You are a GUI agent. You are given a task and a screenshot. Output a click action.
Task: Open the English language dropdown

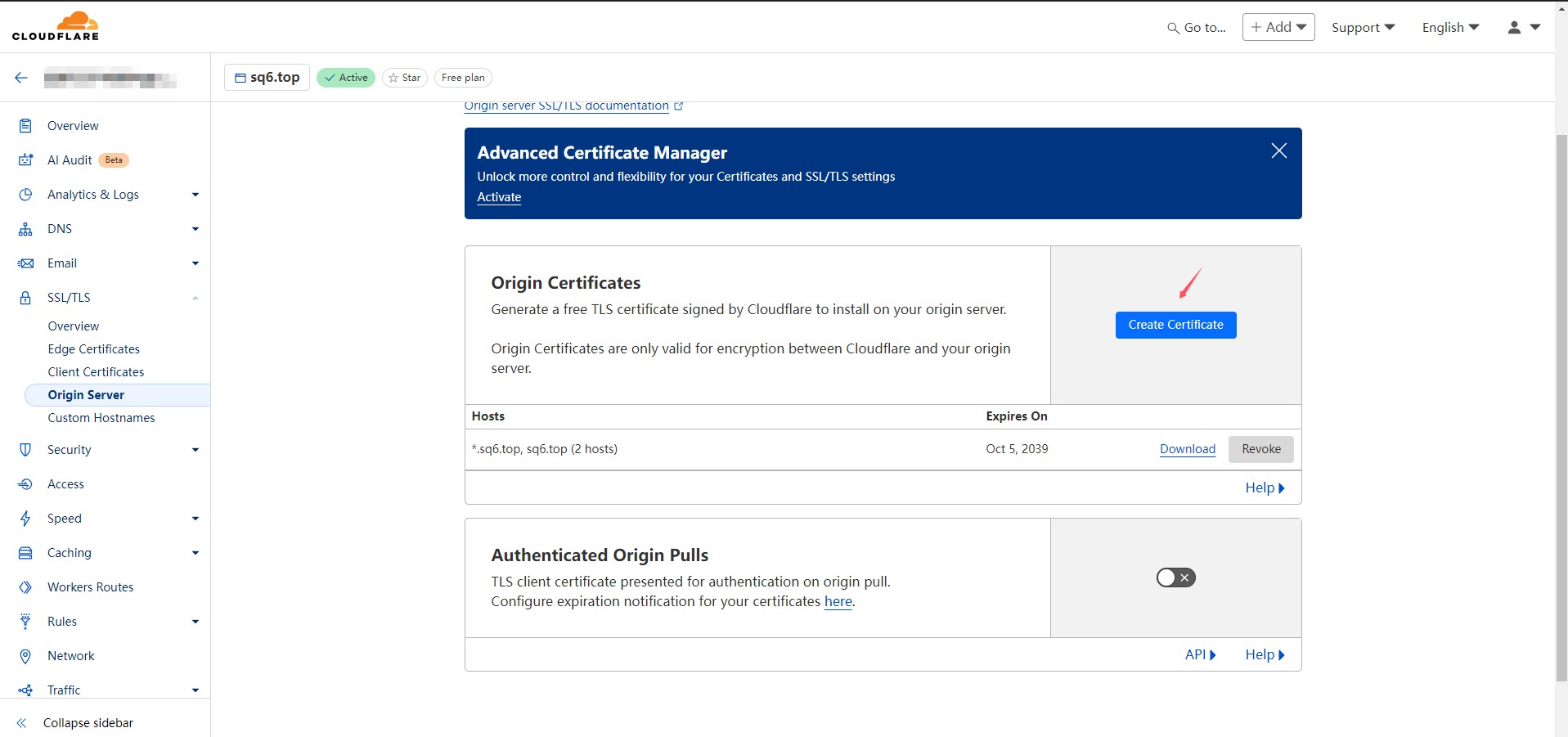[x=1450, y=27]
